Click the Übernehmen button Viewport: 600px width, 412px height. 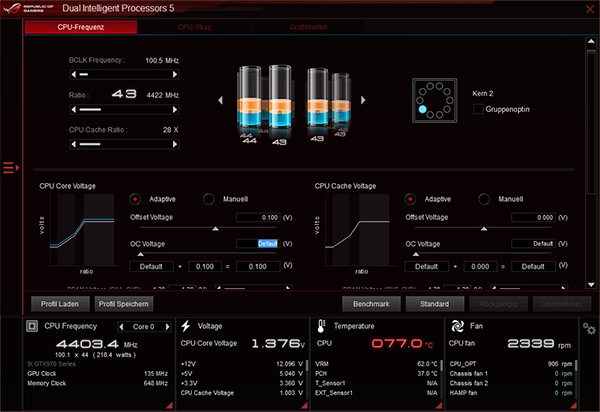click(x=562, y=304)
